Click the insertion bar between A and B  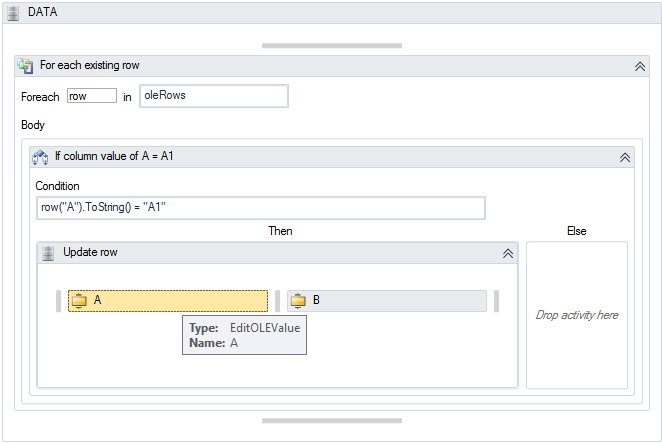pos(277,300)
